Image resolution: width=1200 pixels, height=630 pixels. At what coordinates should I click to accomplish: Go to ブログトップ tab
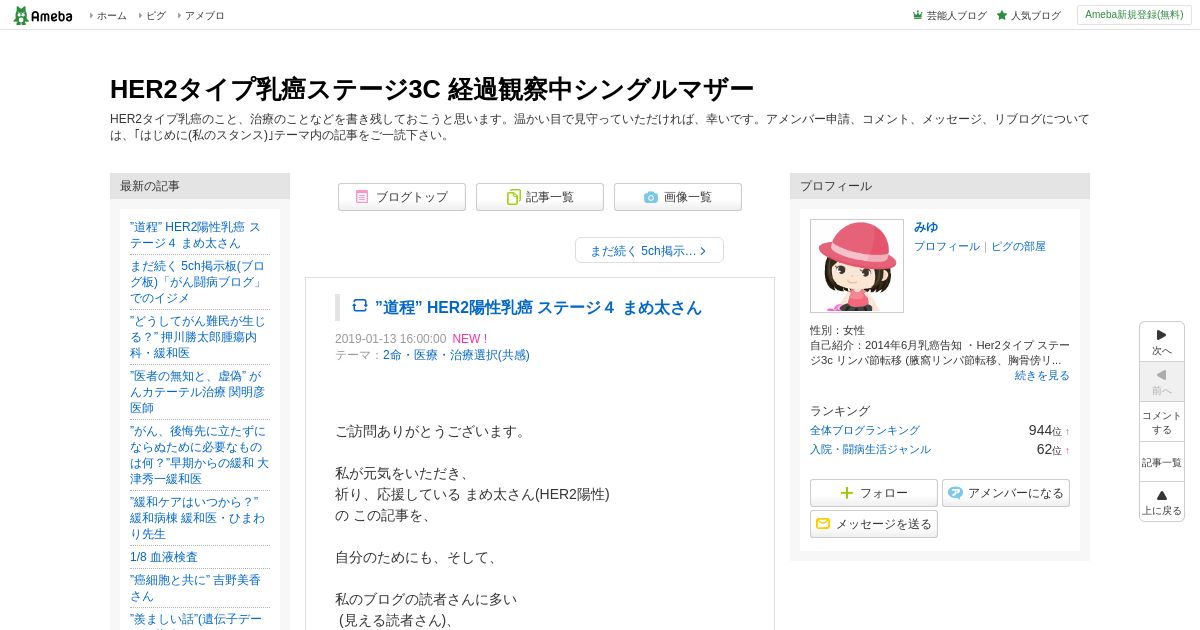402,197
